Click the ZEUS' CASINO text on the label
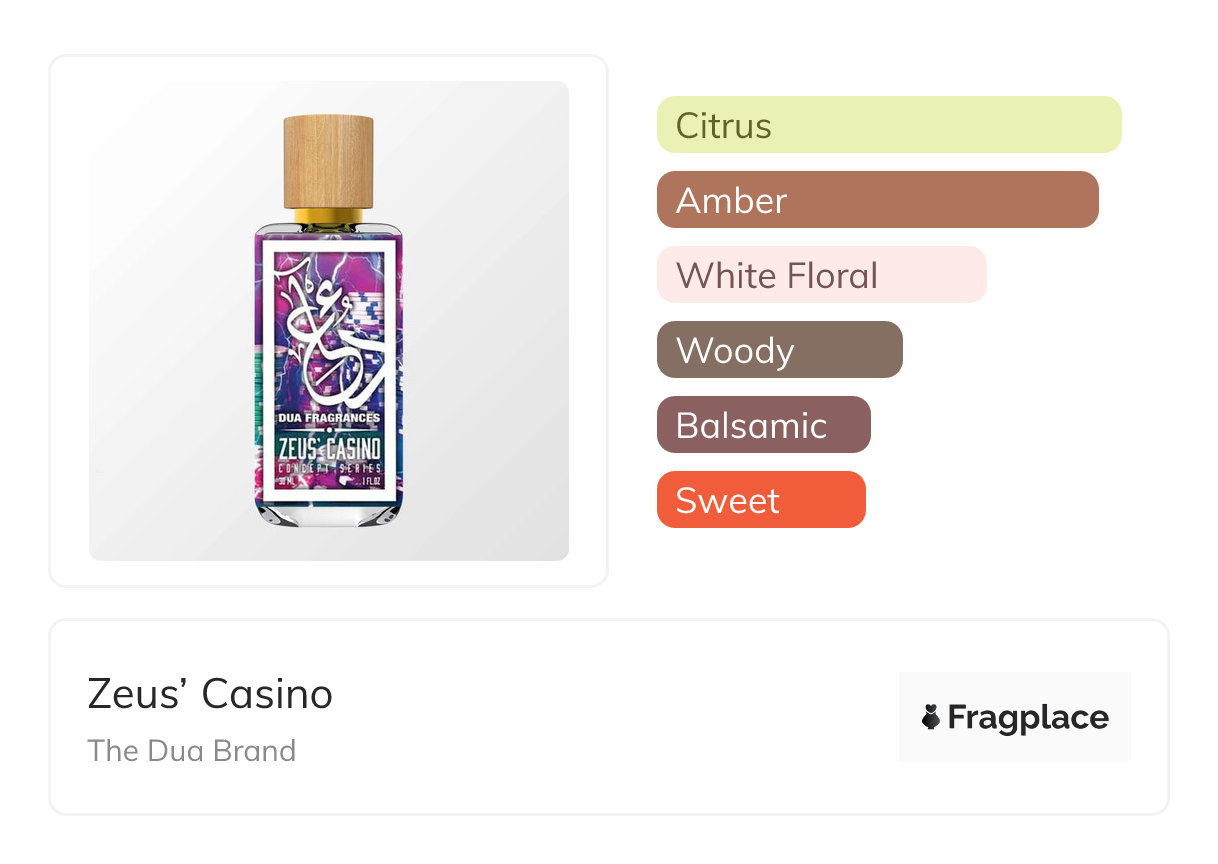The image size is (1218, 864). pyautogui.click(x=329, y=448)
